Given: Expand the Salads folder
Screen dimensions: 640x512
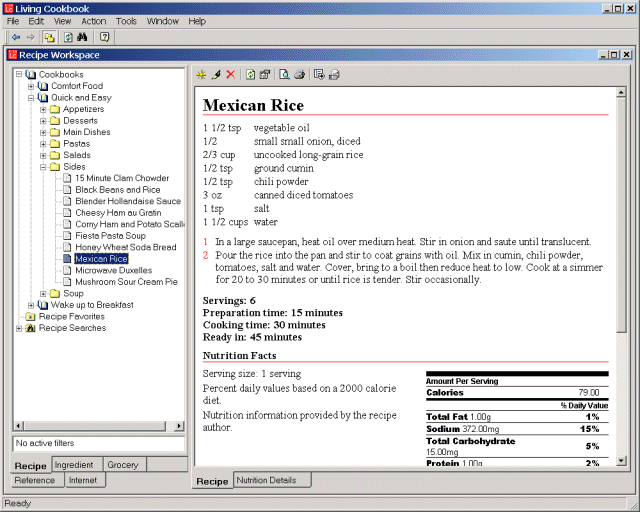Looking at the screenshot, I should click(43, 155).
